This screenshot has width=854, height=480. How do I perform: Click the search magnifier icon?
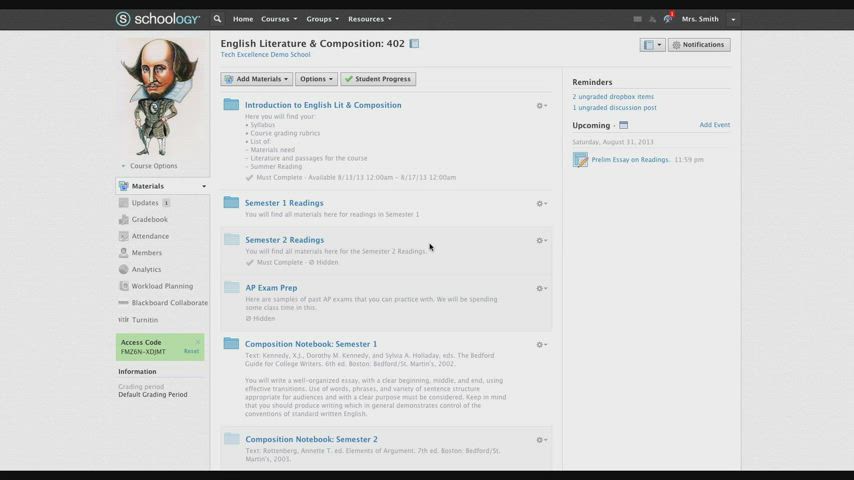(x=217, y=19)
